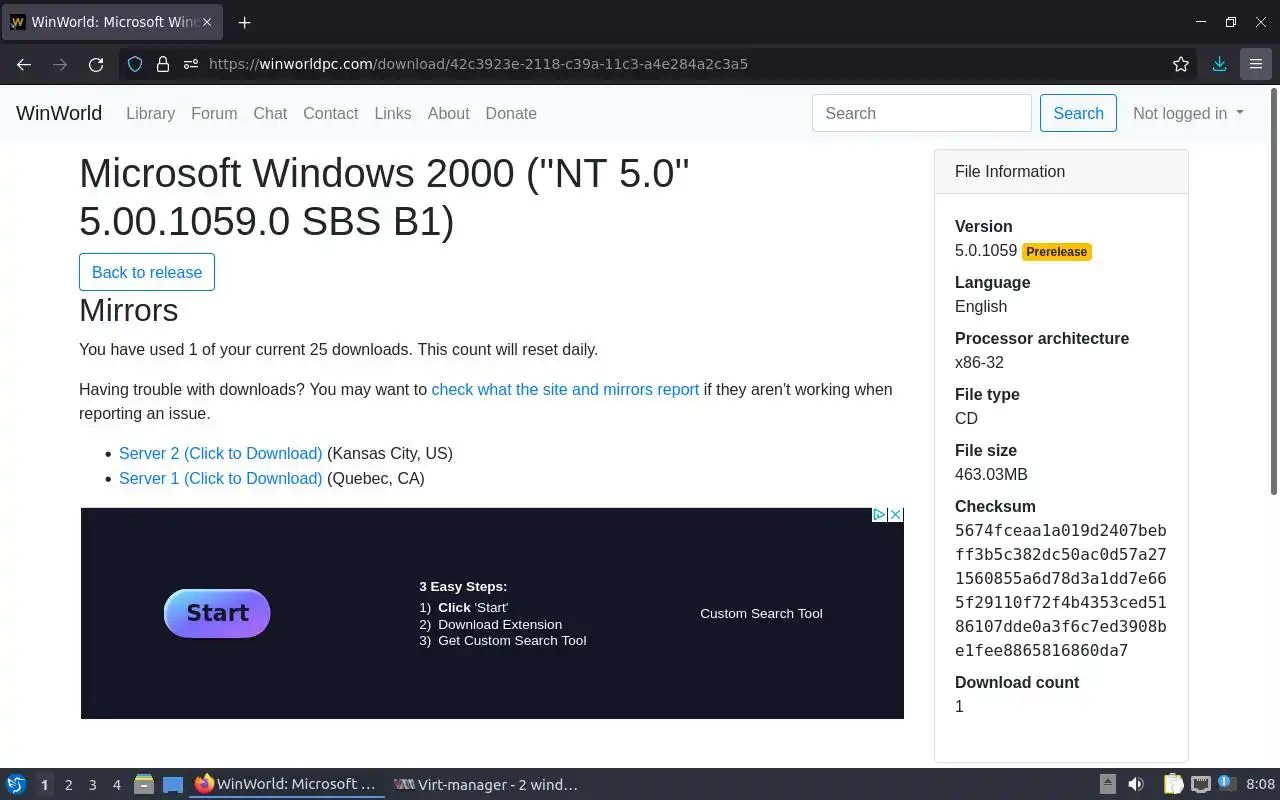Viewport: 1280px width, 800px height.
Task: Expand the Not logged in dropdown
Action: (1188, 113)
